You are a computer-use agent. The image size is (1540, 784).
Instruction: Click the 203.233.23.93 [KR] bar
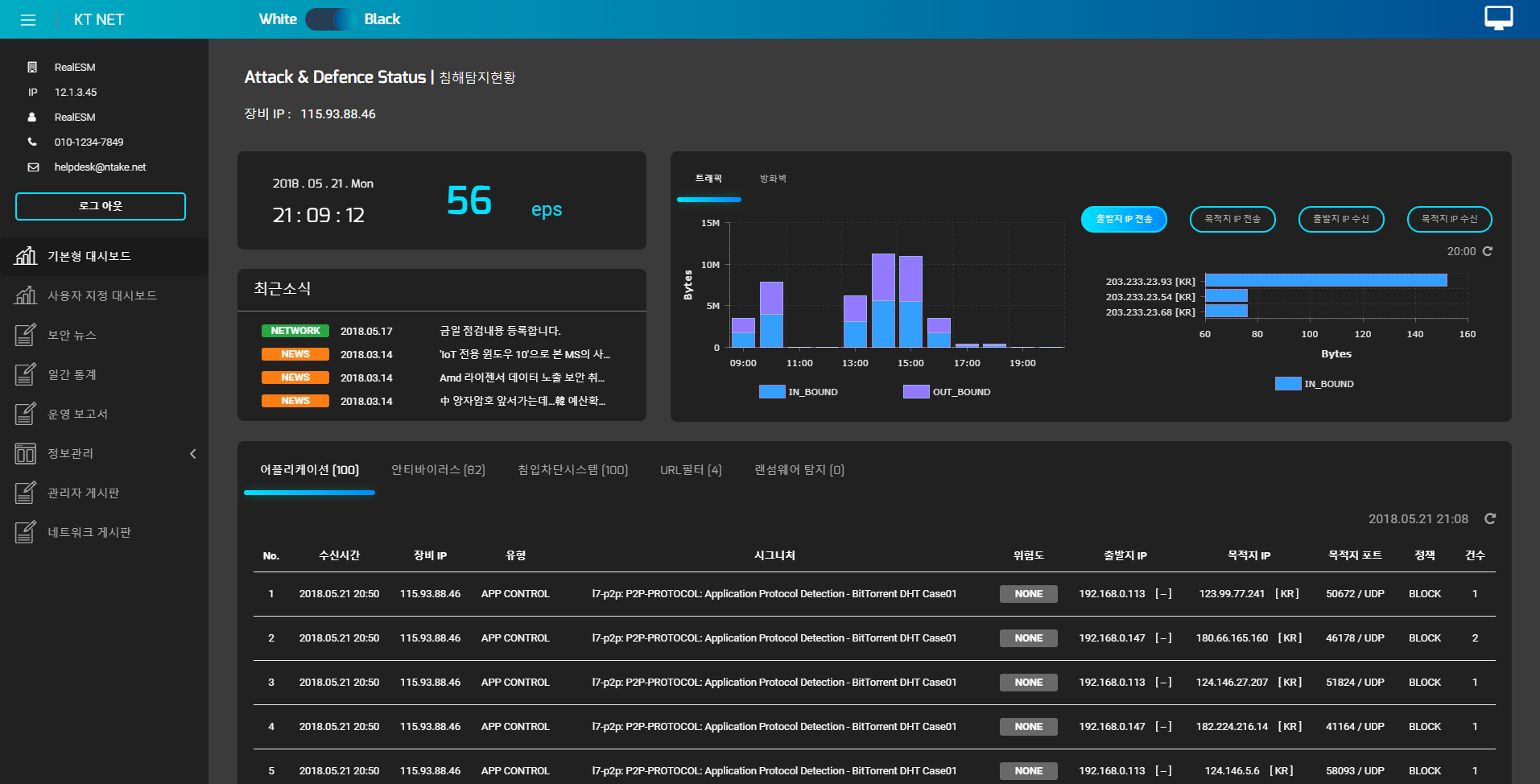[1326, 280]
